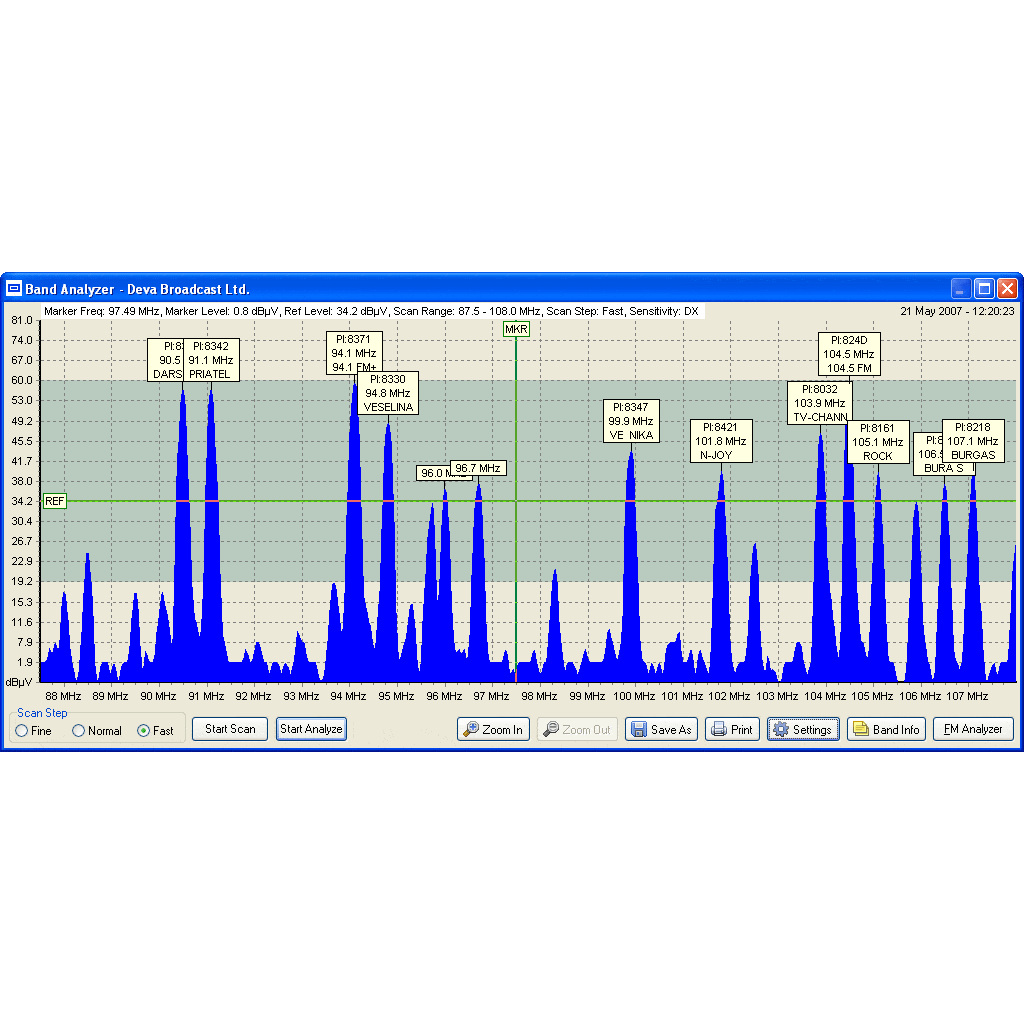Viewport: 1024px width, 1024px height.
Task: Open Settings via the gear icon
Action: [x=781, y=730]
